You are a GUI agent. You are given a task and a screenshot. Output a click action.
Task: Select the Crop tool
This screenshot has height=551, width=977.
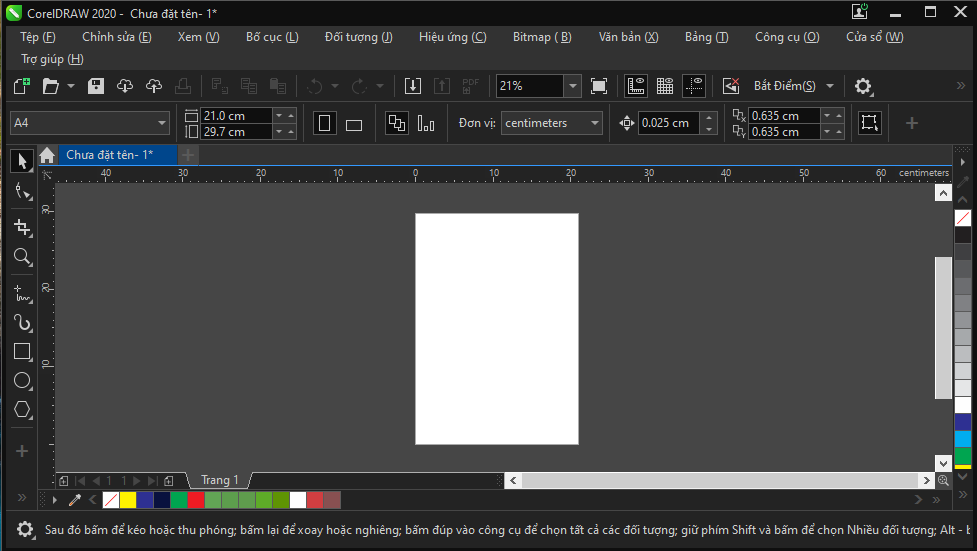point(22,227)
